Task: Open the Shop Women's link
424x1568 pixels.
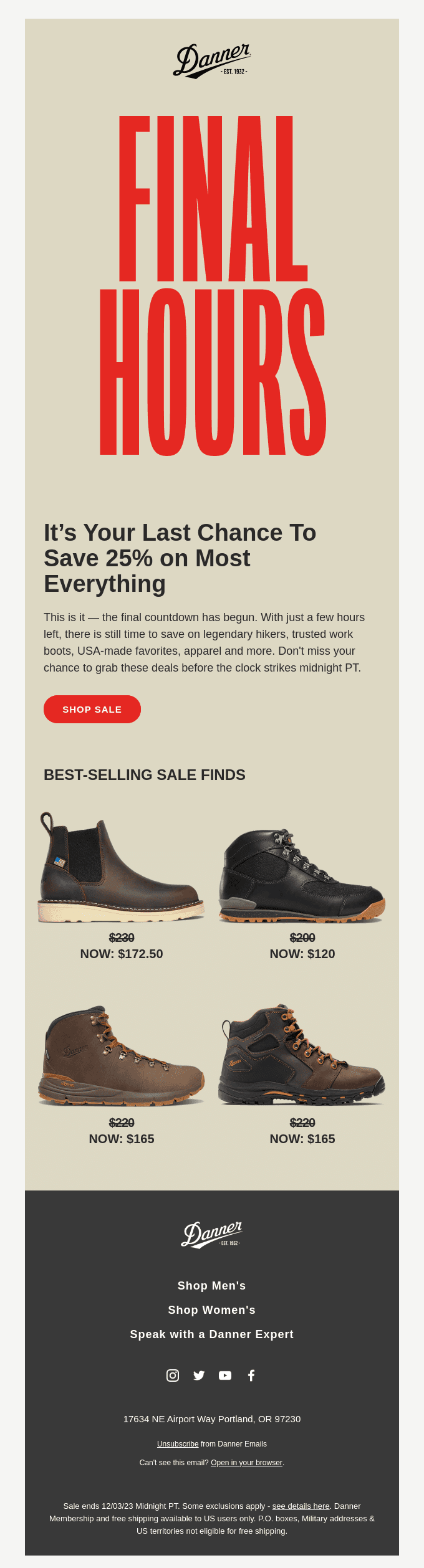Action: point(212,1309)
